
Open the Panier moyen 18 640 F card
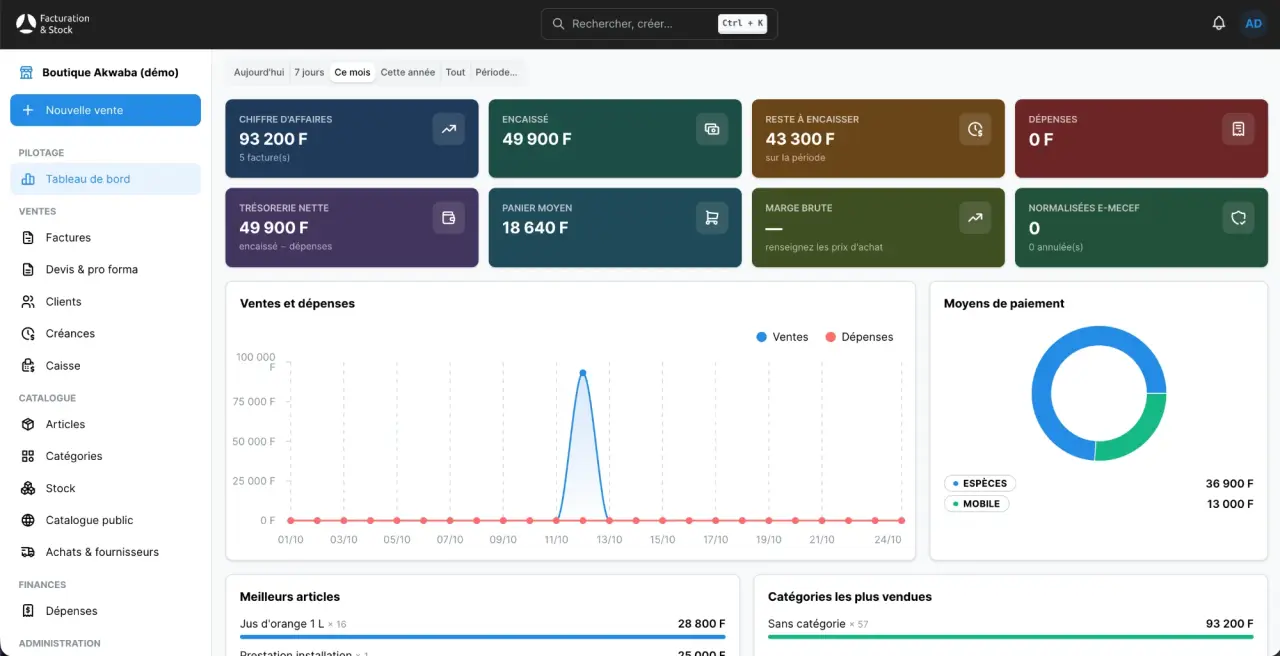tap(615, 227)
